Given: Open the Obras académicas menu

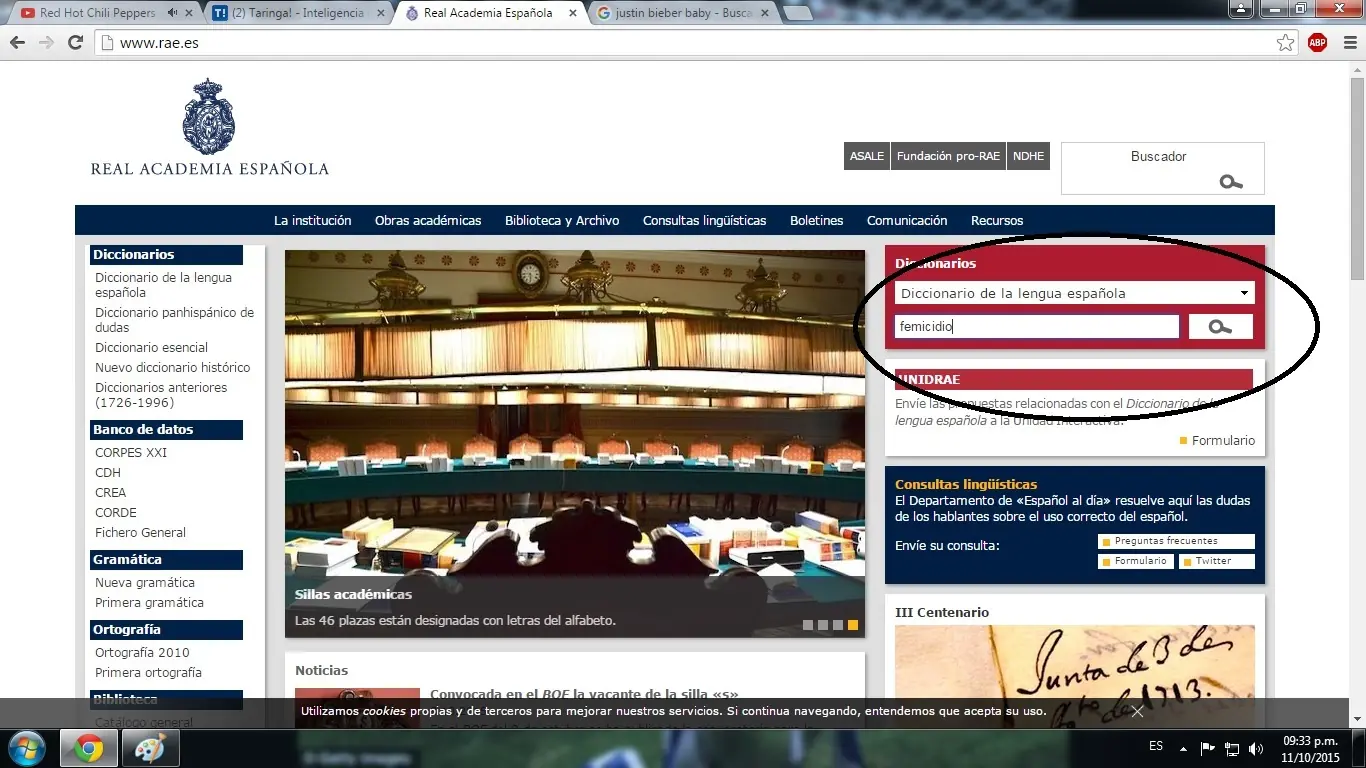Looking at the screenshot, I should 428,221.
